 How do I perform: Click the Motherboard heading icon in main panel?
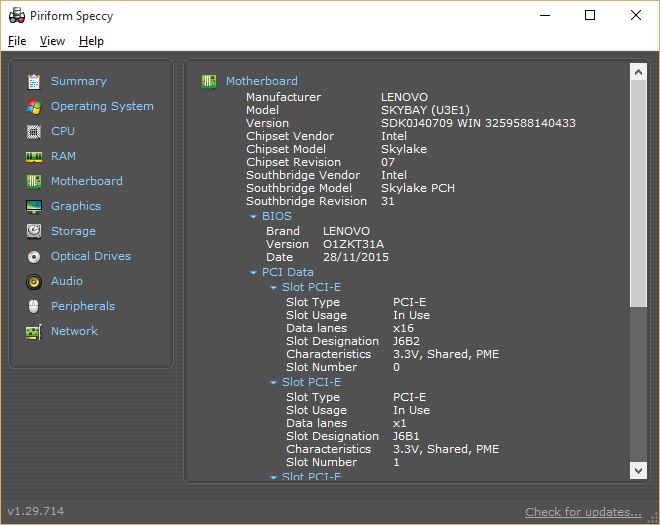(209, 81)
